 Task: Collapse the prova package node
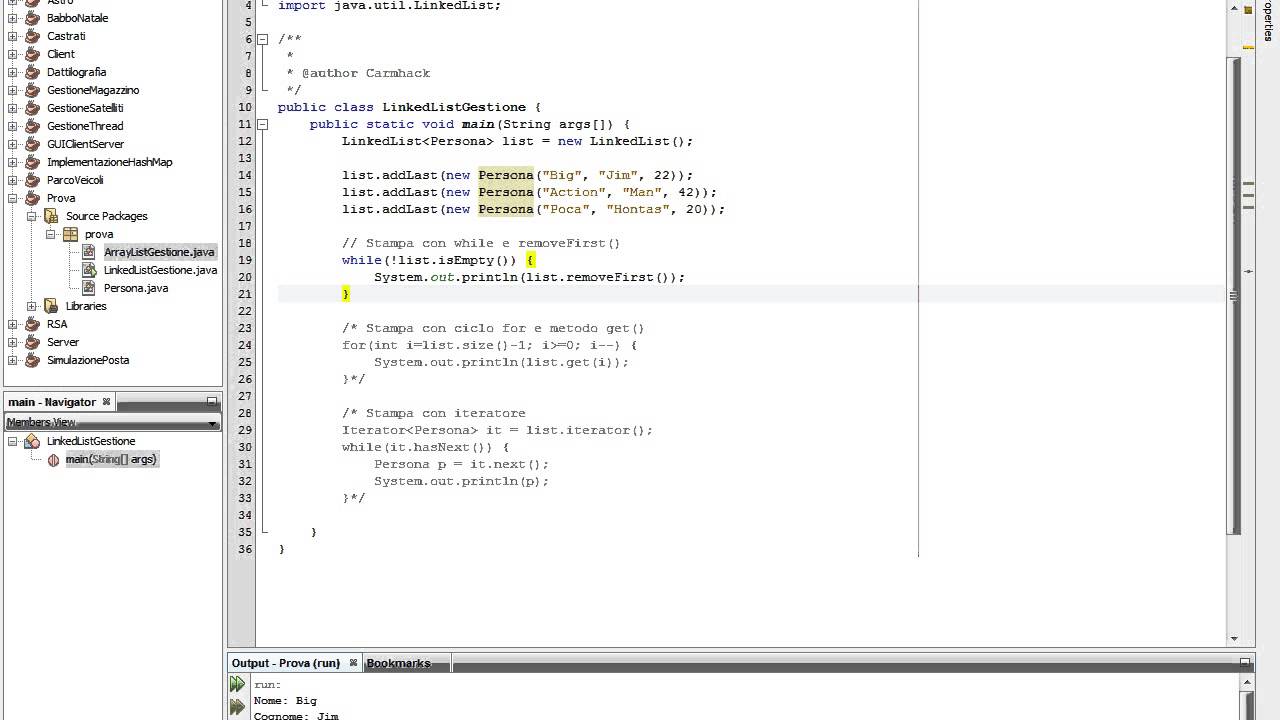pyautogui.click(x=51, y=234)
